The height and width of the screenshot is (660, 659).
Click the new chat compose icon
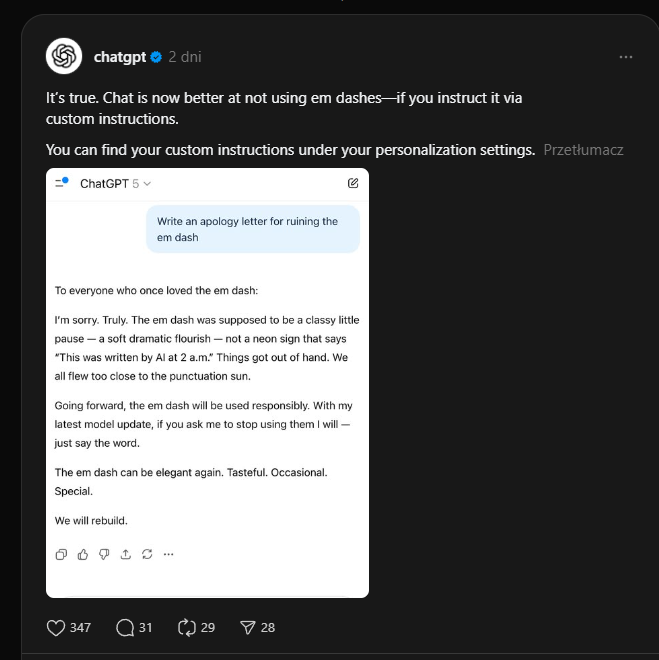pyautogui.click(x=353, y=183)
